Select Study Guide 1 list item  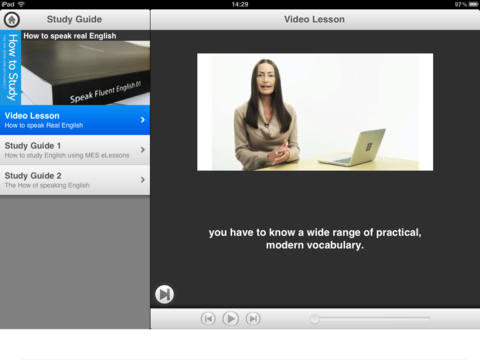(x=75, y=150)
